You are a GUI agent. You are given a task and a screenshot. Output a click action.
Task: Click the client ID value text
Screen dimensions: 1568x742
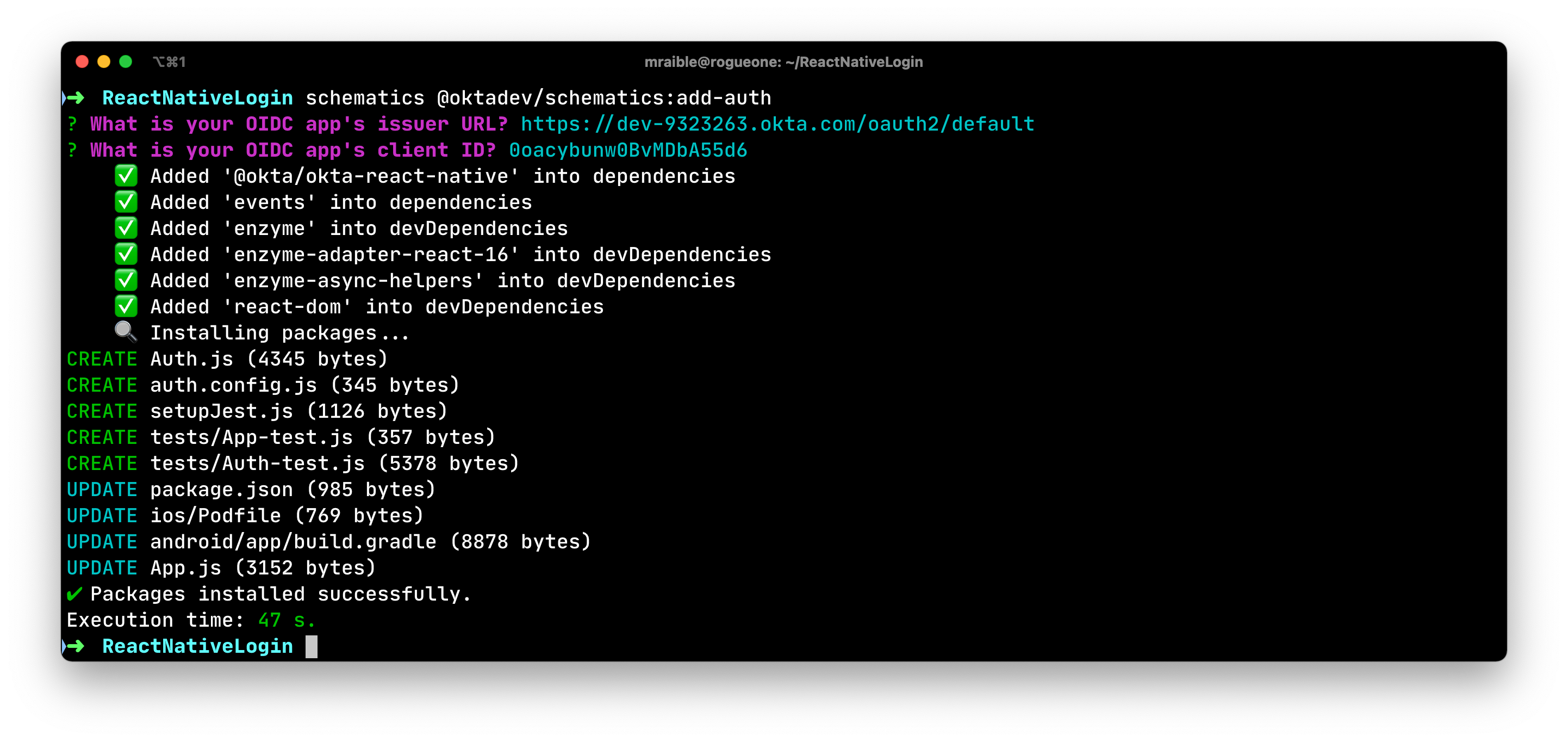pyautogui.click(x=627, y=151)
